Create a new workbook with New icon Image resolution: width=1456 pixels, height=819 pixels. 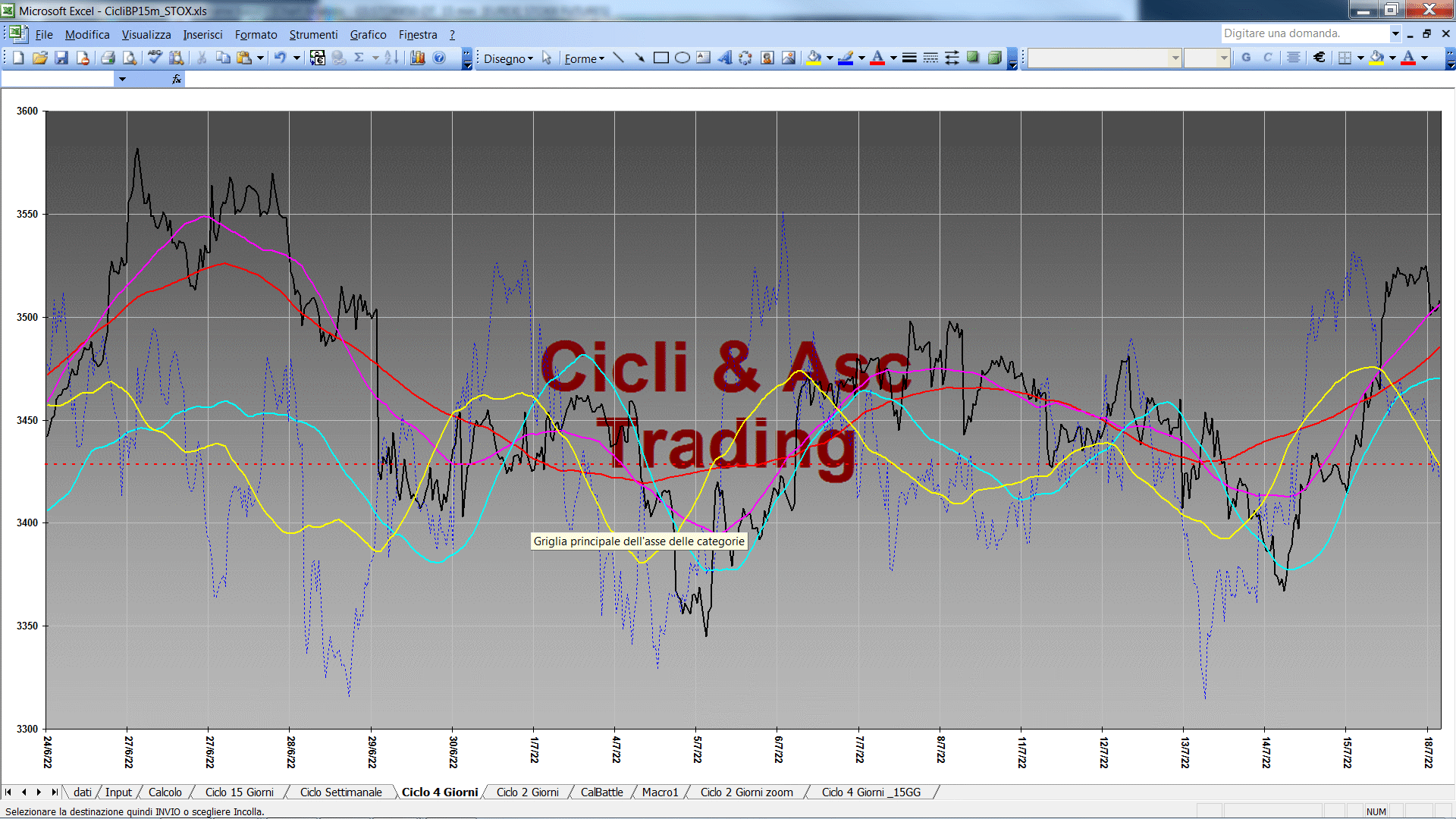(19, 58)
